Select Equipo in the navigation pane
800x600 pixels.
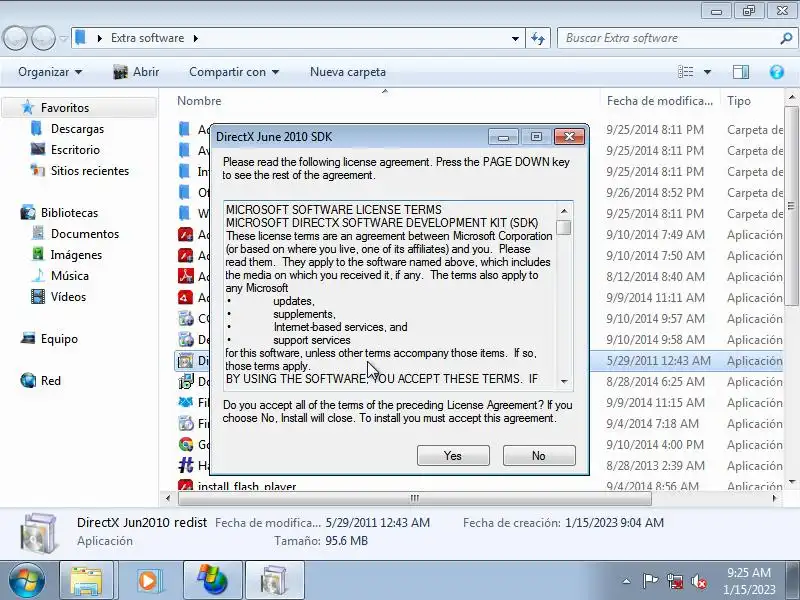(59, 339)
